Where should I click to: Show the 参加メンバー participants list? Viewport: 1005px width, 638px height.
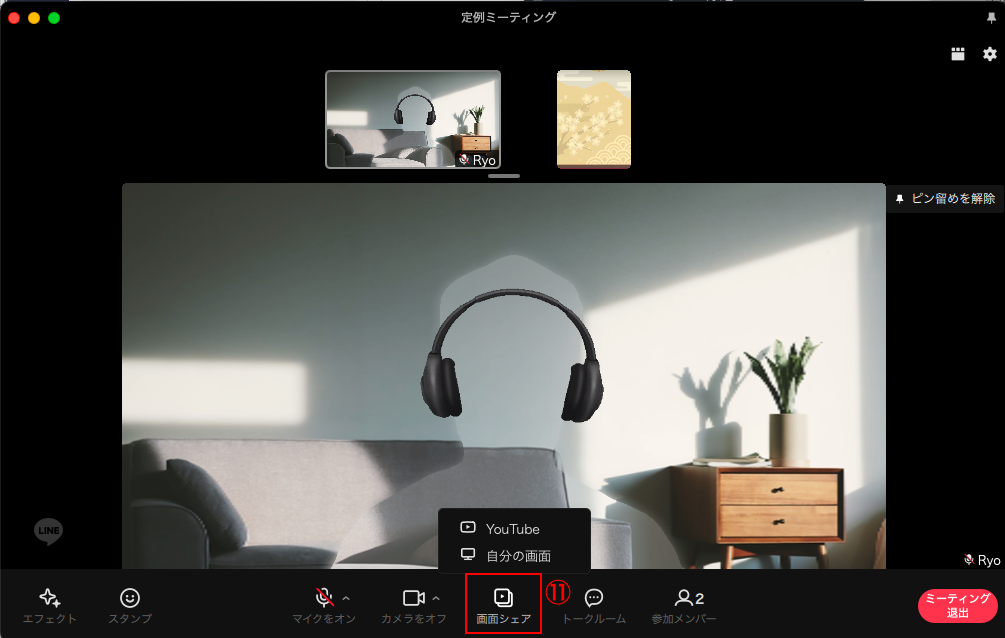[684, 604]
